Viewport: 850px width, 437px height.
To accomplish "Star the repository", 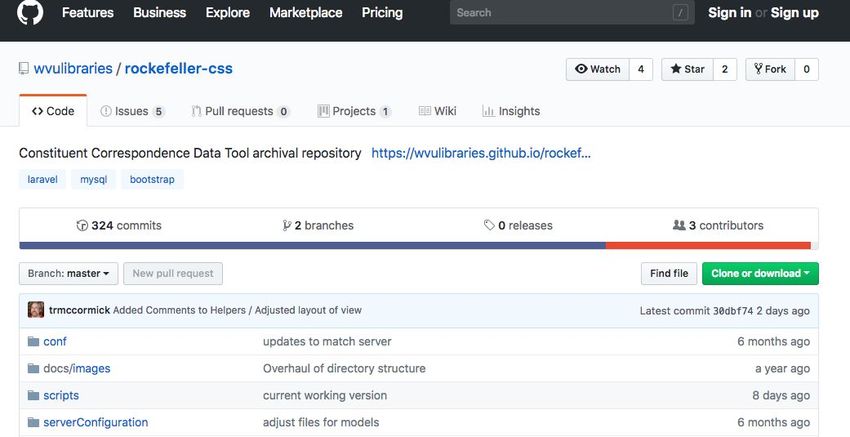I will pyautogui.click(x=687, y=69).
